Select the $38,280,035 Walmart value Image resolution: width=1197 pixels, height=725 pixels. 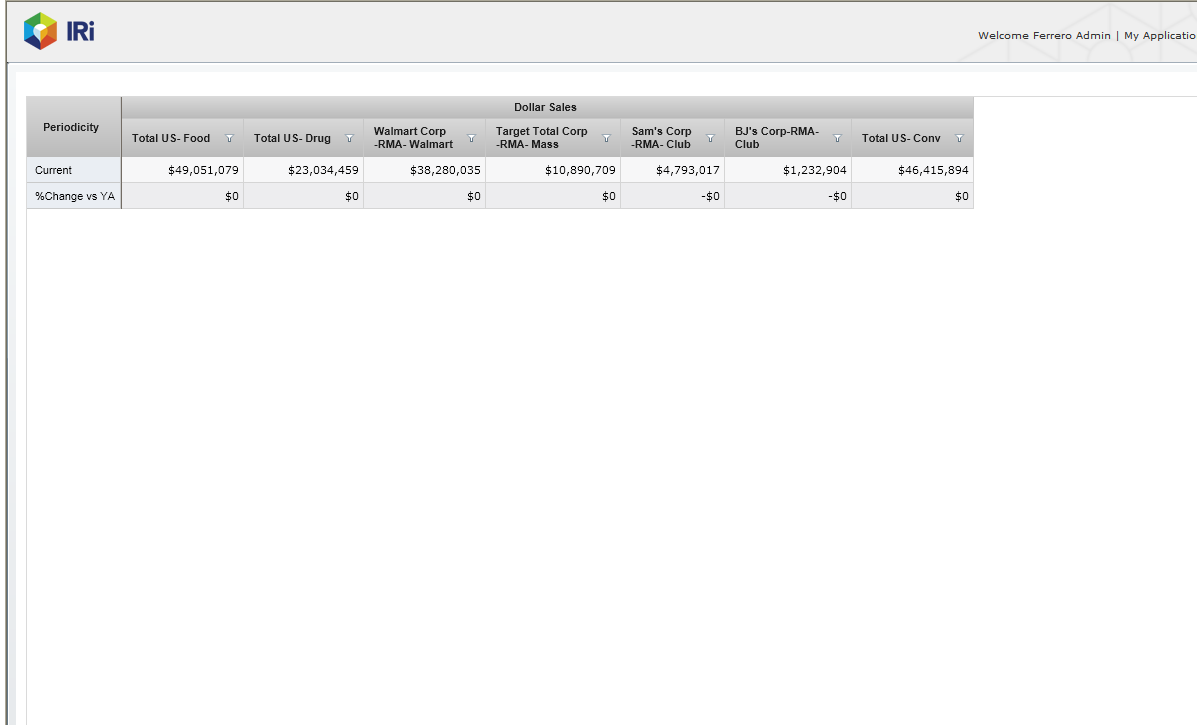[x=445, y=170]
